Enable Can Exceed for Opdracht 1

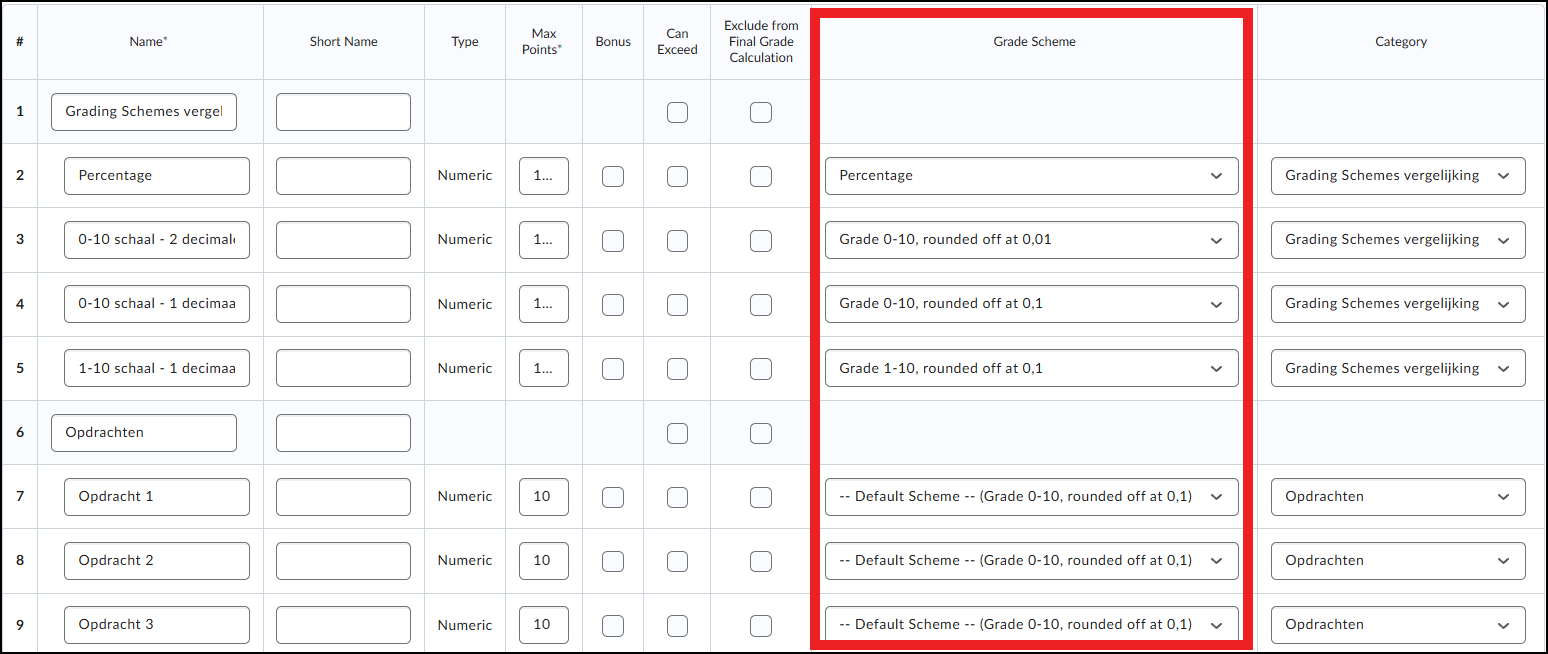point(677,497)
